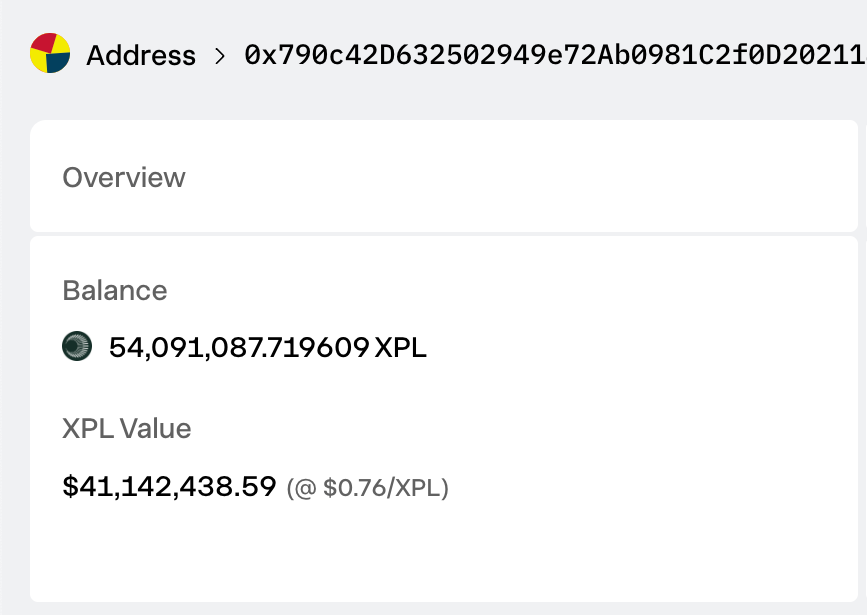868x616 pixels.
Task: Click empty space right of Balance label
Action: [500, 291]
